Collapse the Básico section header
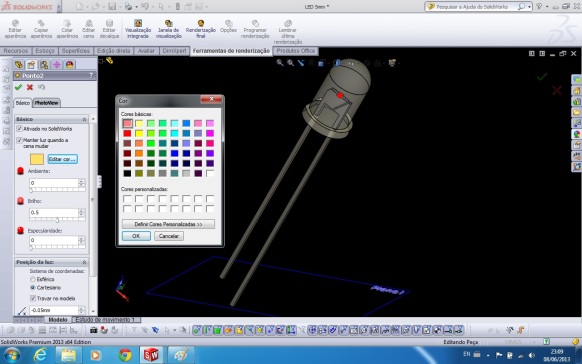This screenshot has width=582, height=364. tap(51, 119)
